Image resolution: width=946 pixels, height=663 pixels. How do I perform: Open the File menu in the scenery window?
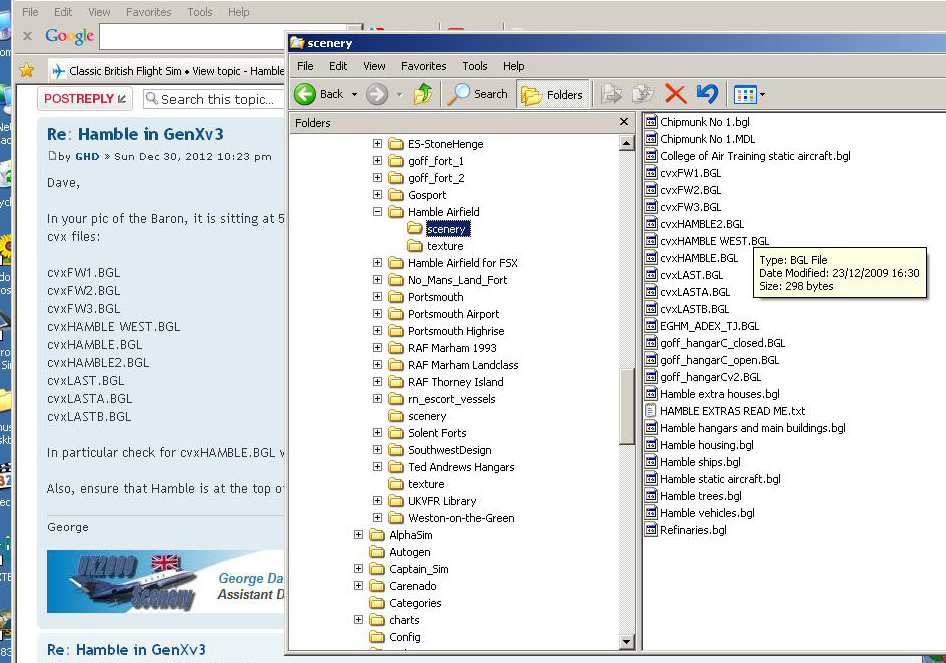[305, 66]
